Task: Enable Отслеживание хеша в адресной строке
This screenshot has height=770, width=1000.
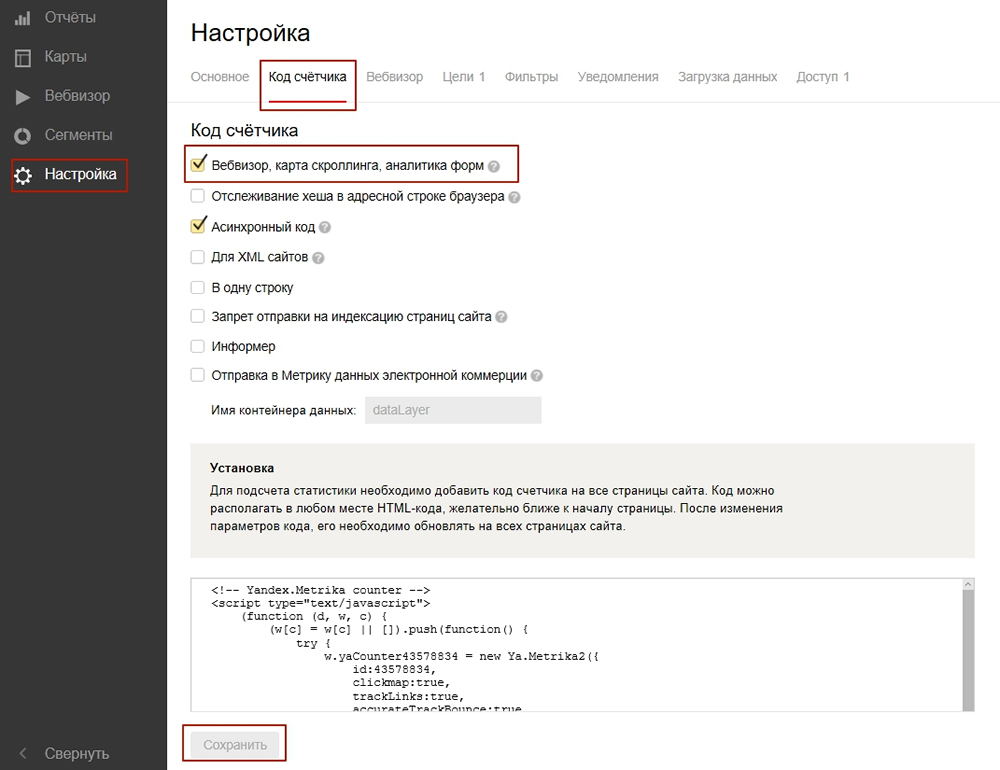Action: pos(197,198)
